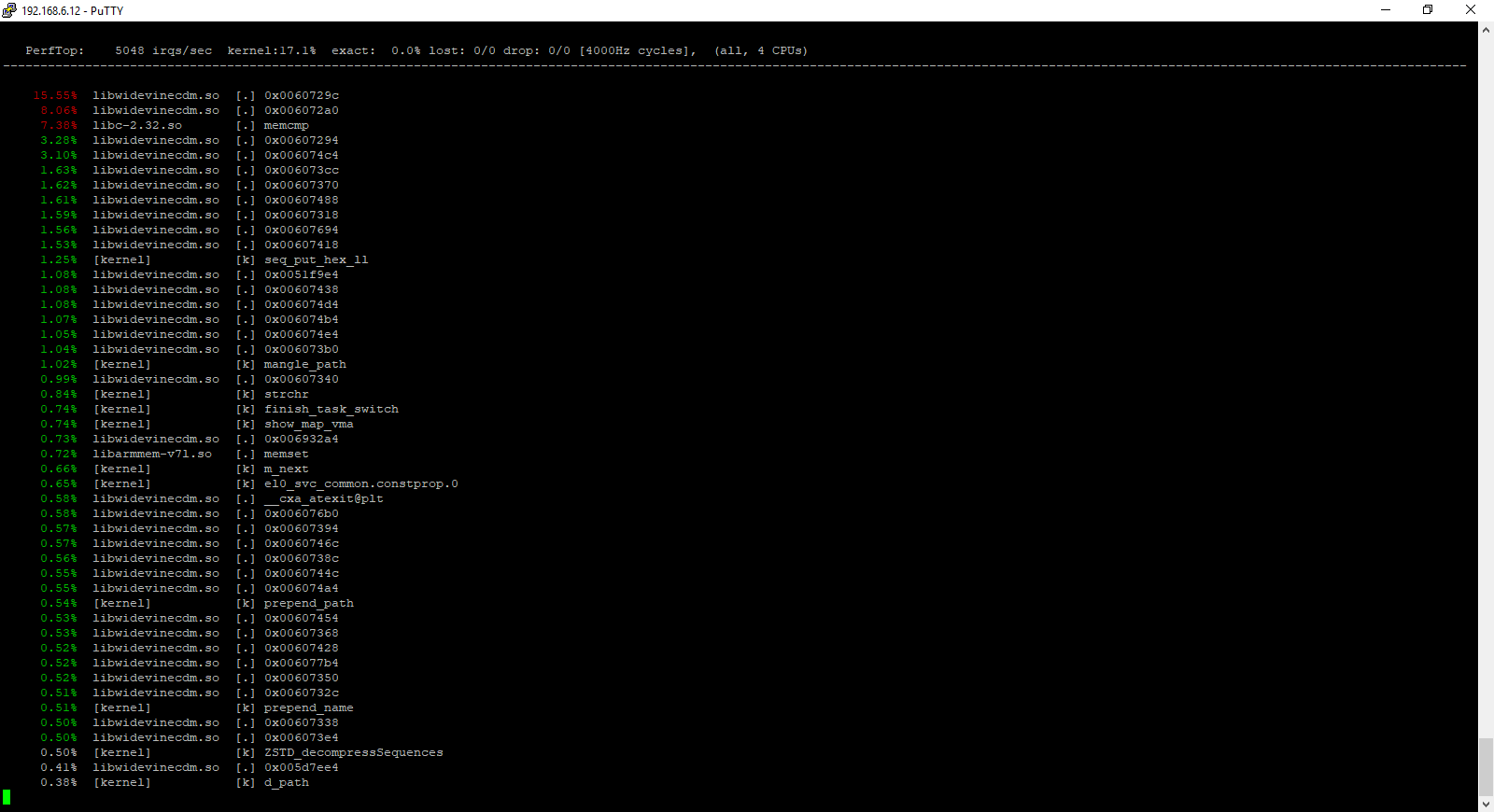1494x812 pixels.
Task: Click the scrollbar up arrow
Action: click(1486, 30)
